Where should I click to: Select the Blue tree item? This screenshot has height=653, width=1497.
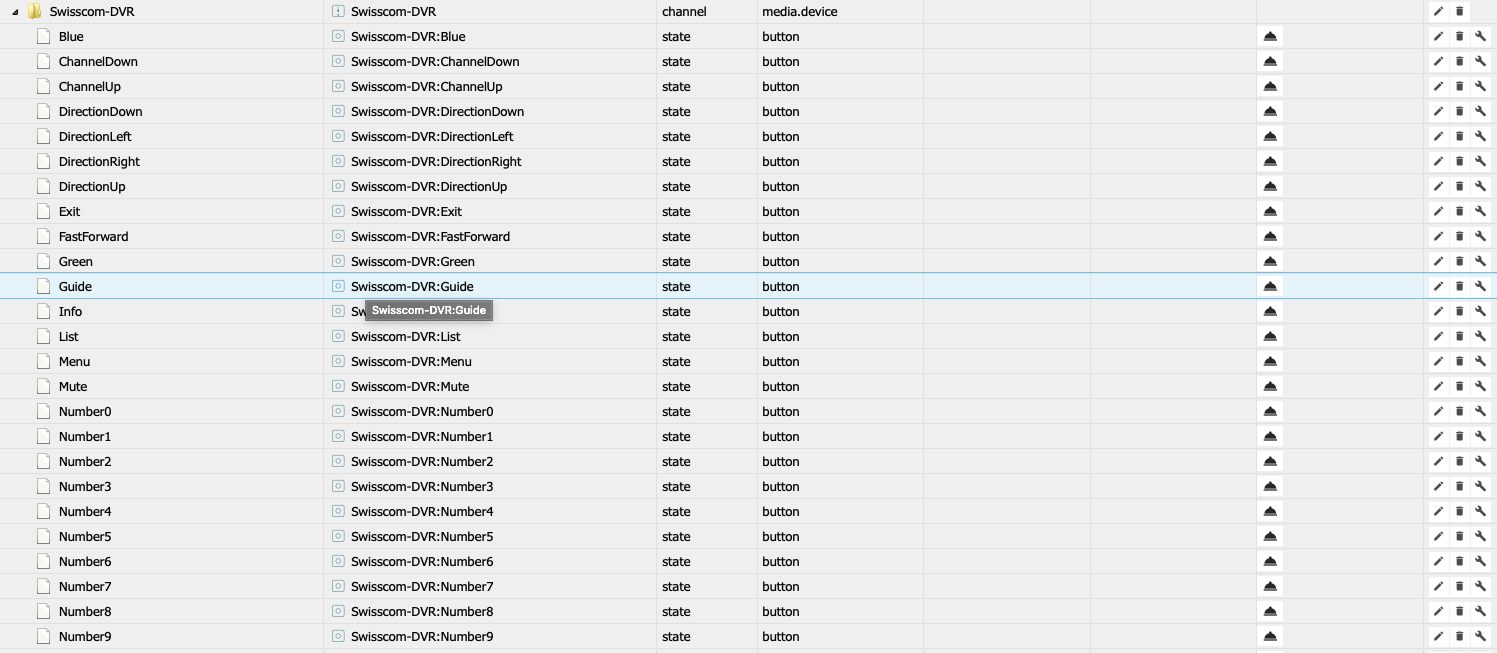71,36
